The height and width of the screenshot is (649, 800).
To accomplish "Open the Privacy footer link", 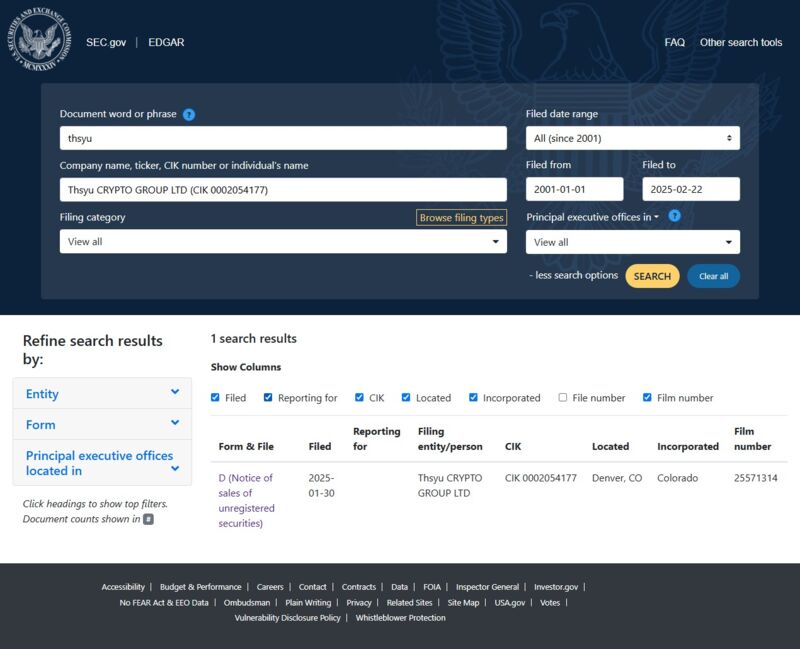I will coord(359,603).
